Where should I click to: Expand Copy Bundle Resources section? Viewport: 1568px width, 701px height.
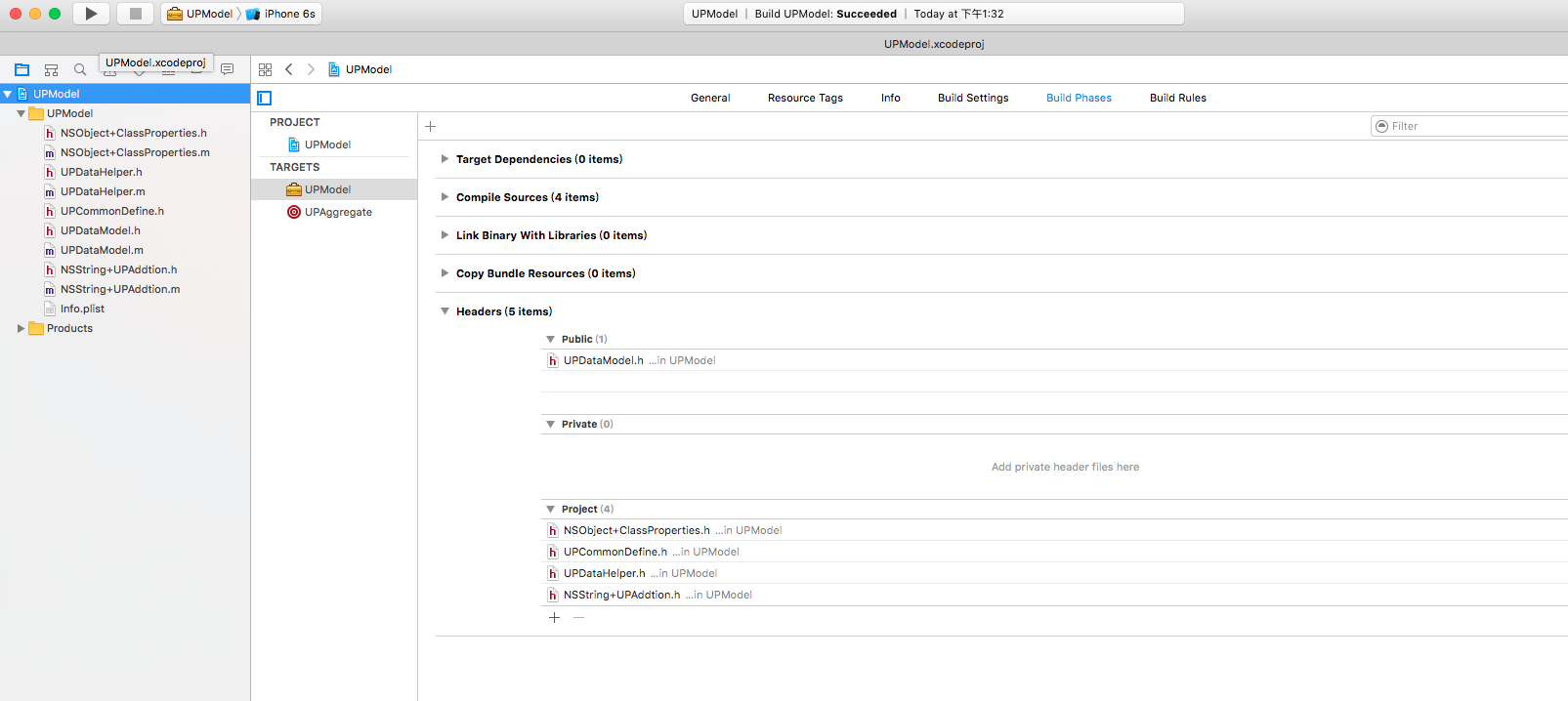[x=445, y=273]
